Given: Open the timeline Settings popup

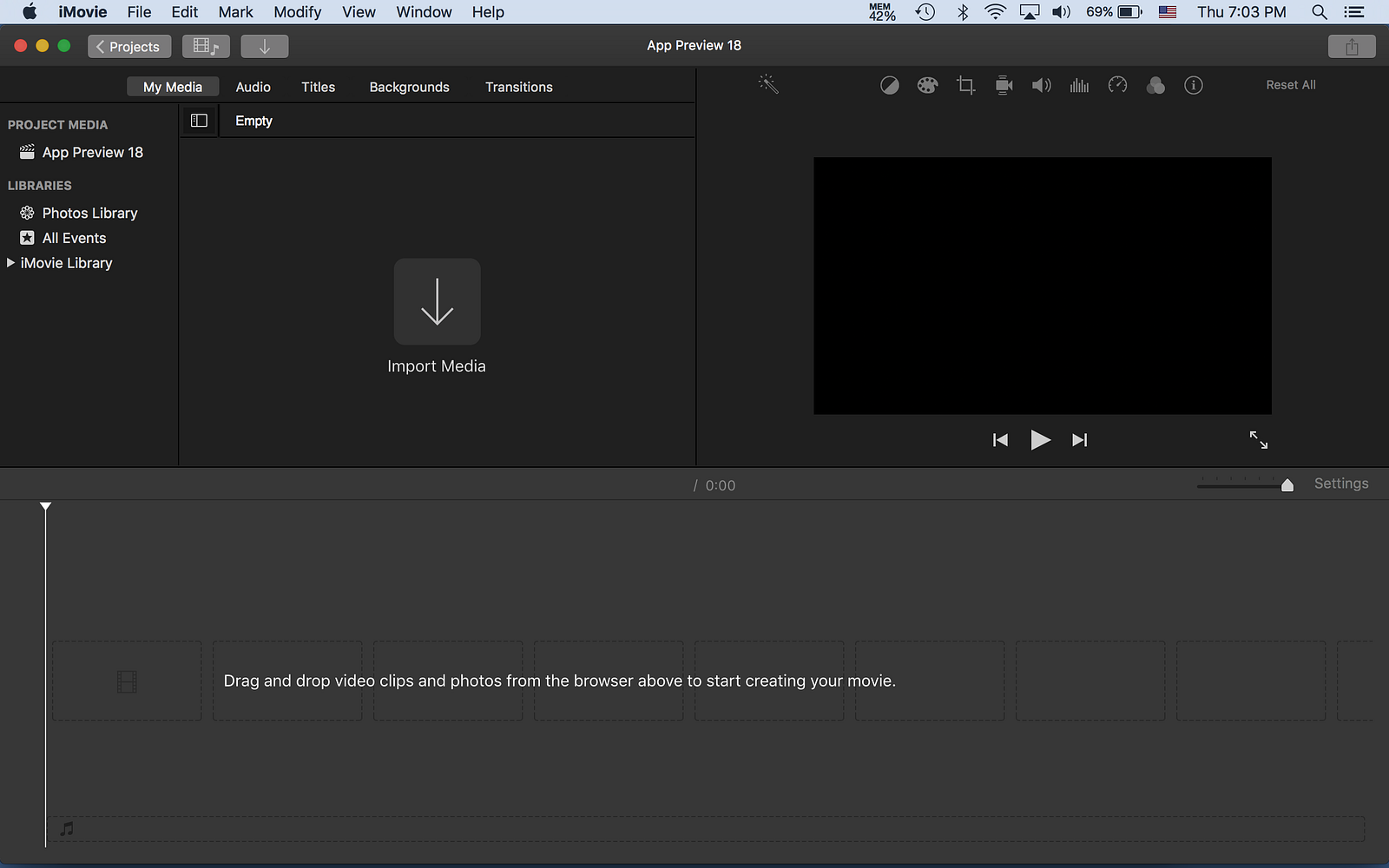Looking at the screenshot, I should [x=1340, y=483].
